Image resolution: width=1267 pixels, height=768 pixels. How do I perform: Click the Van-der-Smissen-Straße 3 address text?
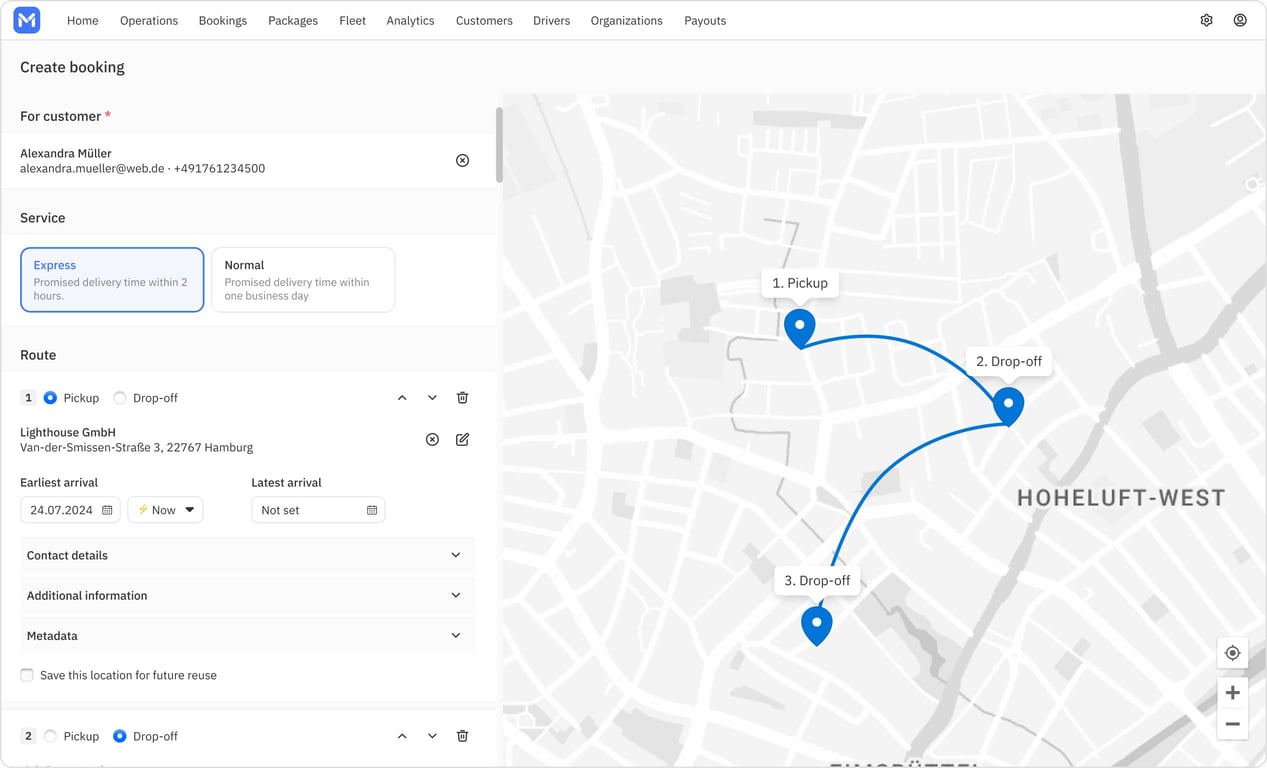tap(137, 448)
